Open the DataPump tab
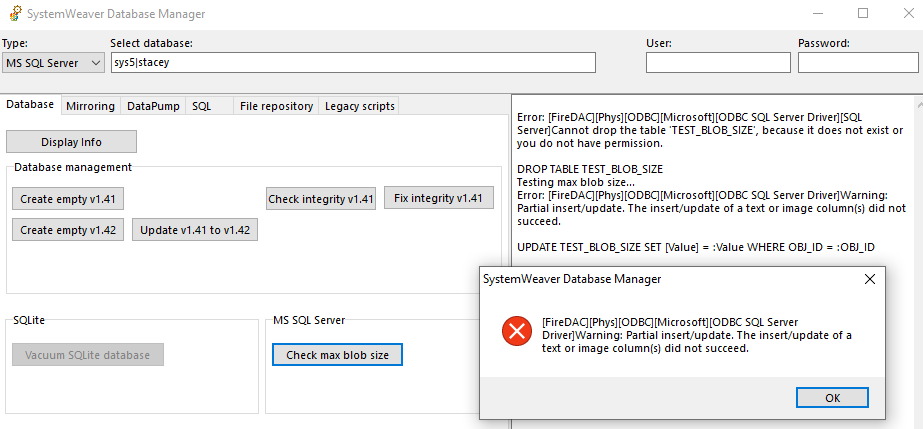This screenshot has height=429, width=923. click(x=153, y=107)
